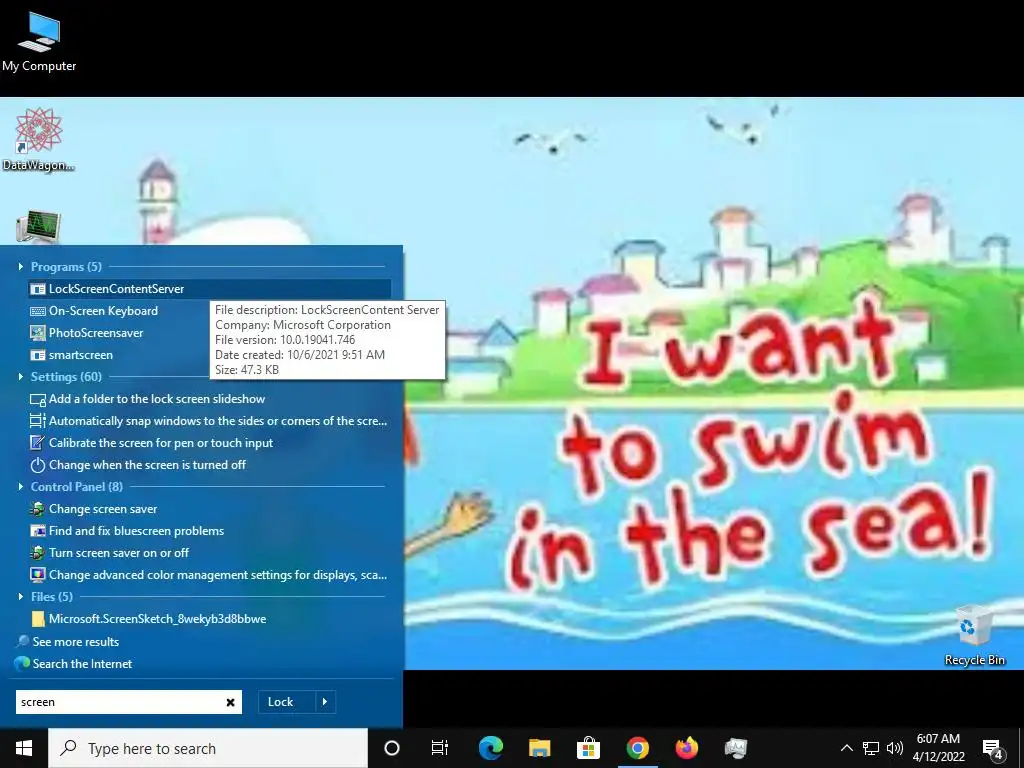Open the Recycle Bin
The height and width of the screenshot is (768, 1024).
point(974,635)
